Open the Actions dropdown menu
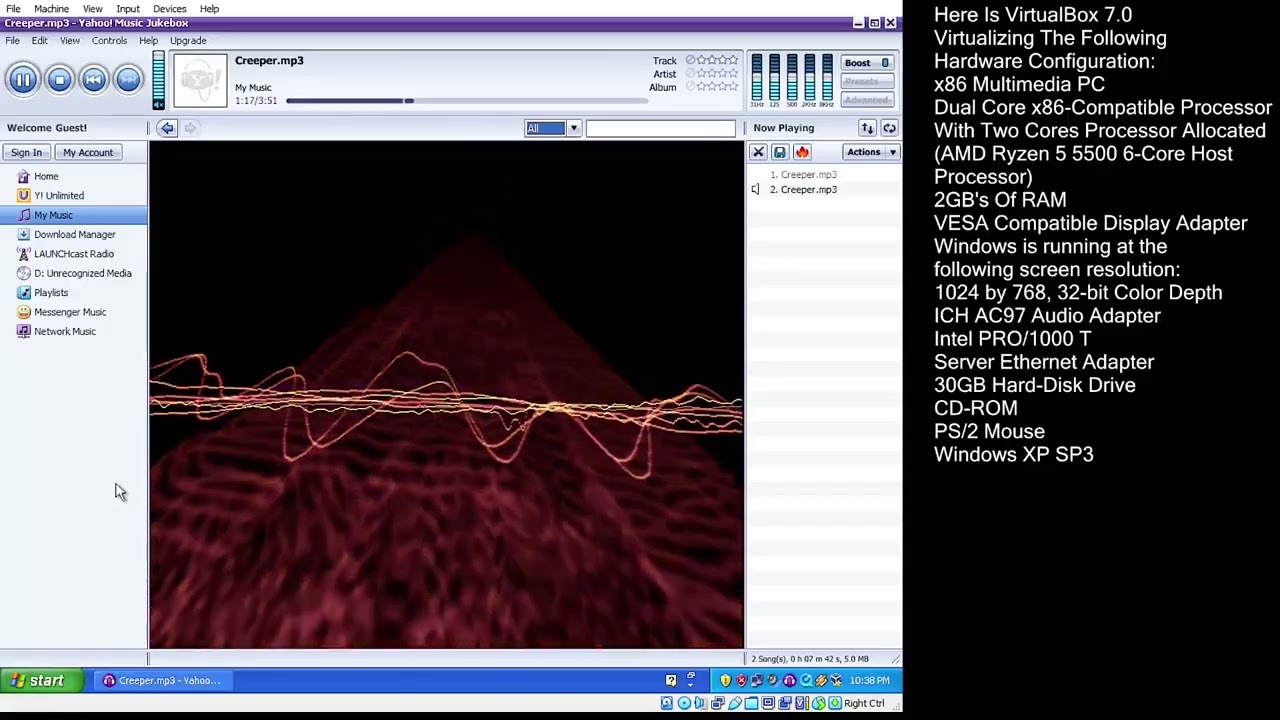The width and height of the screenshot is (1280, 720). [x=871, y=152]
